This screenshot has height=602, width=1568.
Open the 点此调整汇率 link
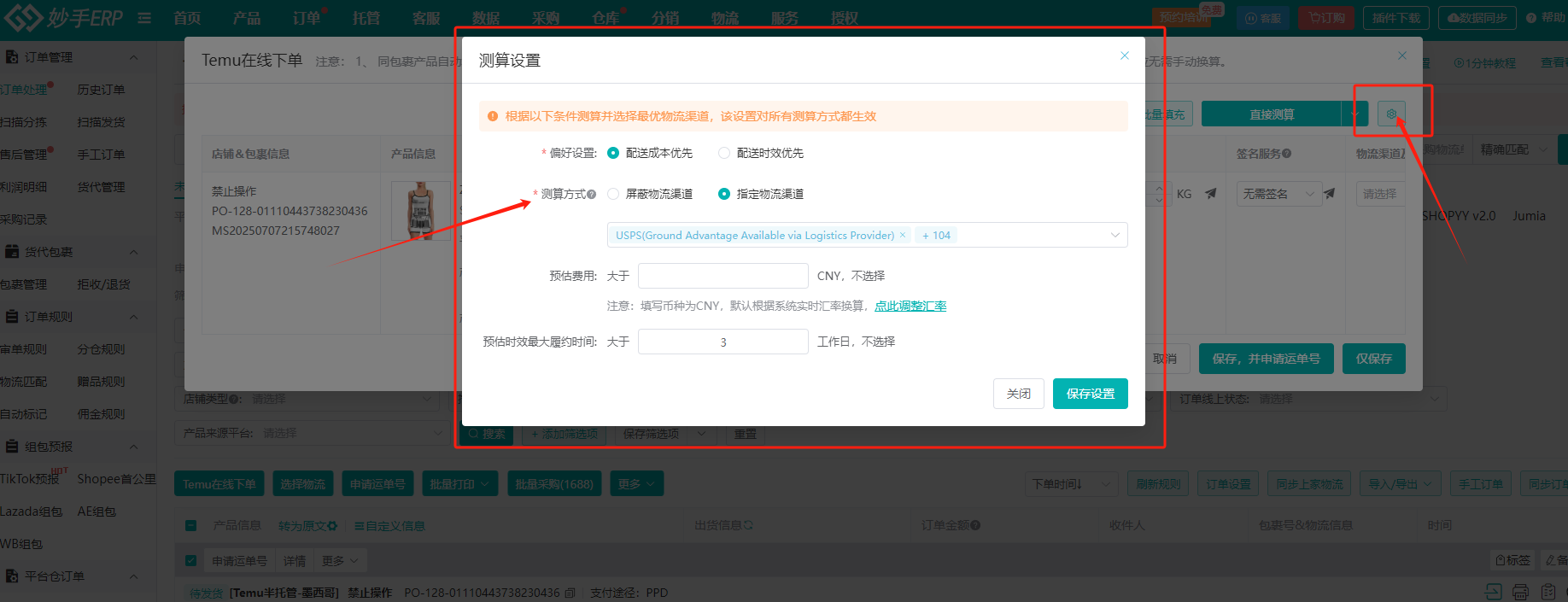coord(910,306)
